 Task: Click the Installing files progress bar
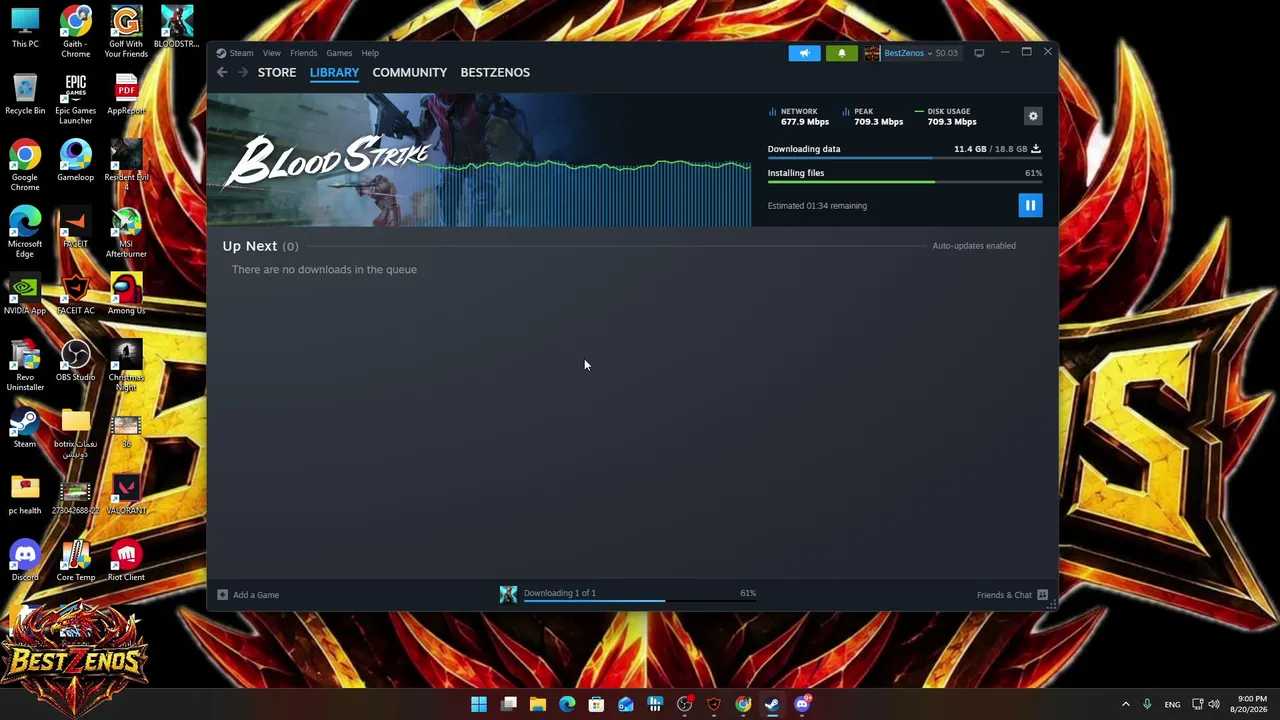[905, 182]
